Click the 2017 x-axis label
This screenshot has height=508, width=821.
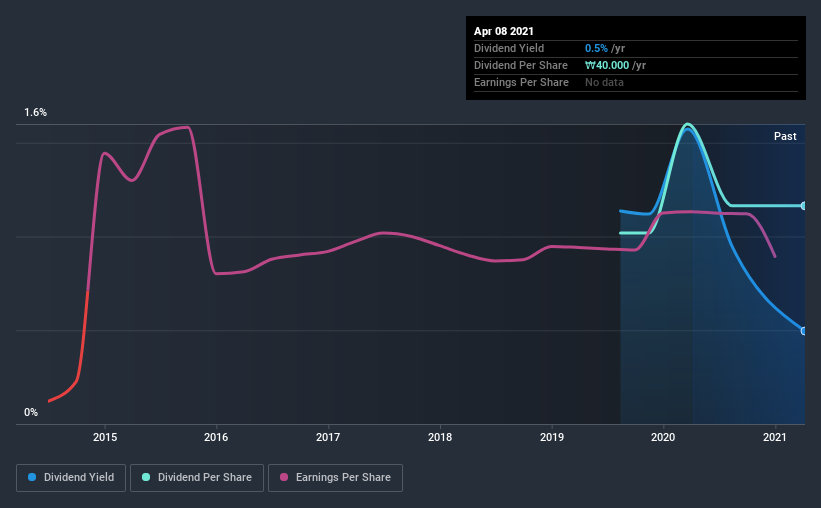[328, 437]
